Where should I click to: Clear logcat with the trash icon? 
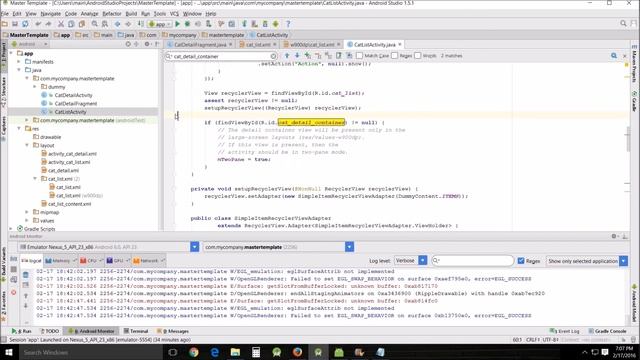coord(25,275)
